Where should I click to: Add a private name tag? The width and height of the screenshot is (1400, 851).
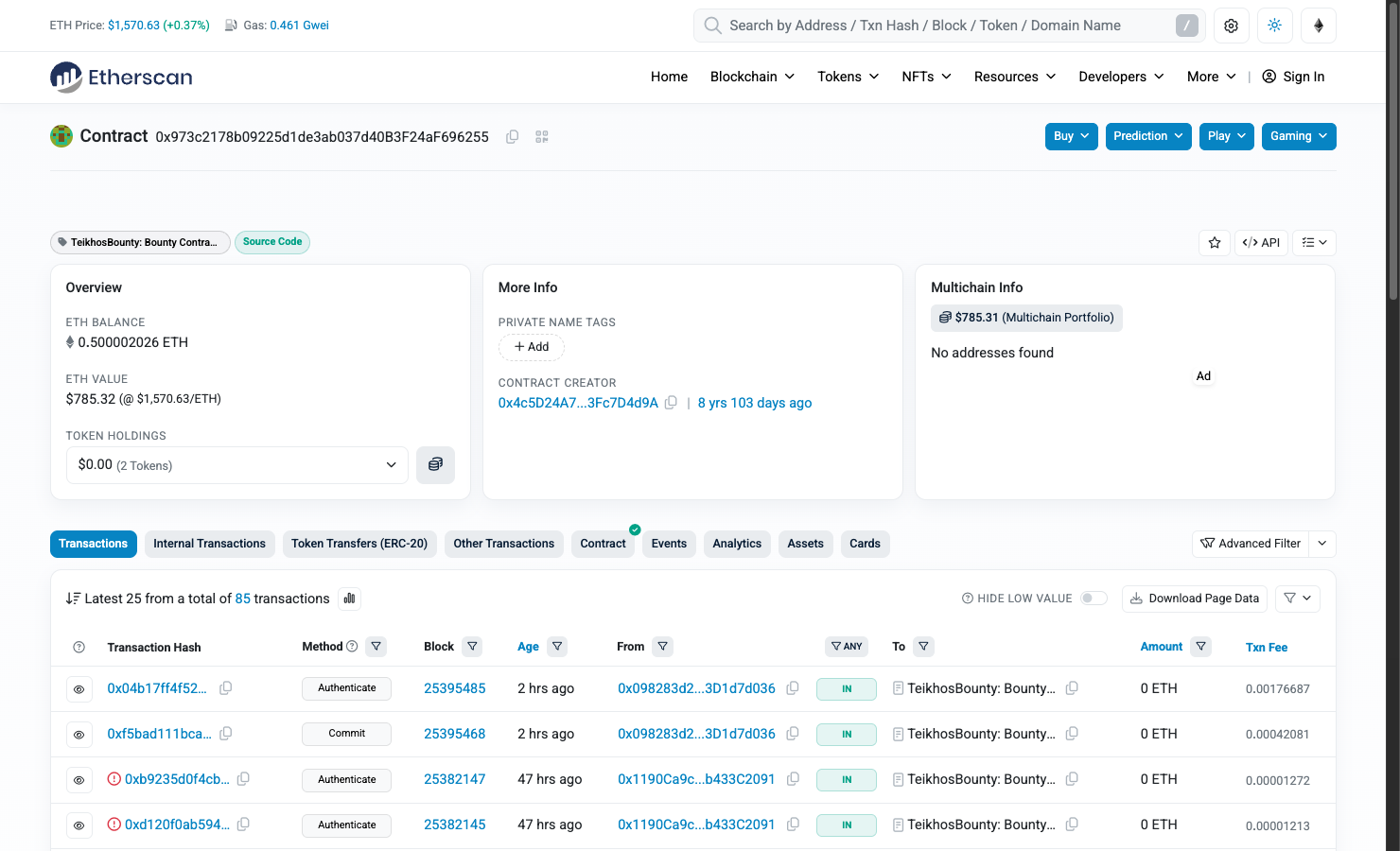pyautogui.click(x=532, y=347)
